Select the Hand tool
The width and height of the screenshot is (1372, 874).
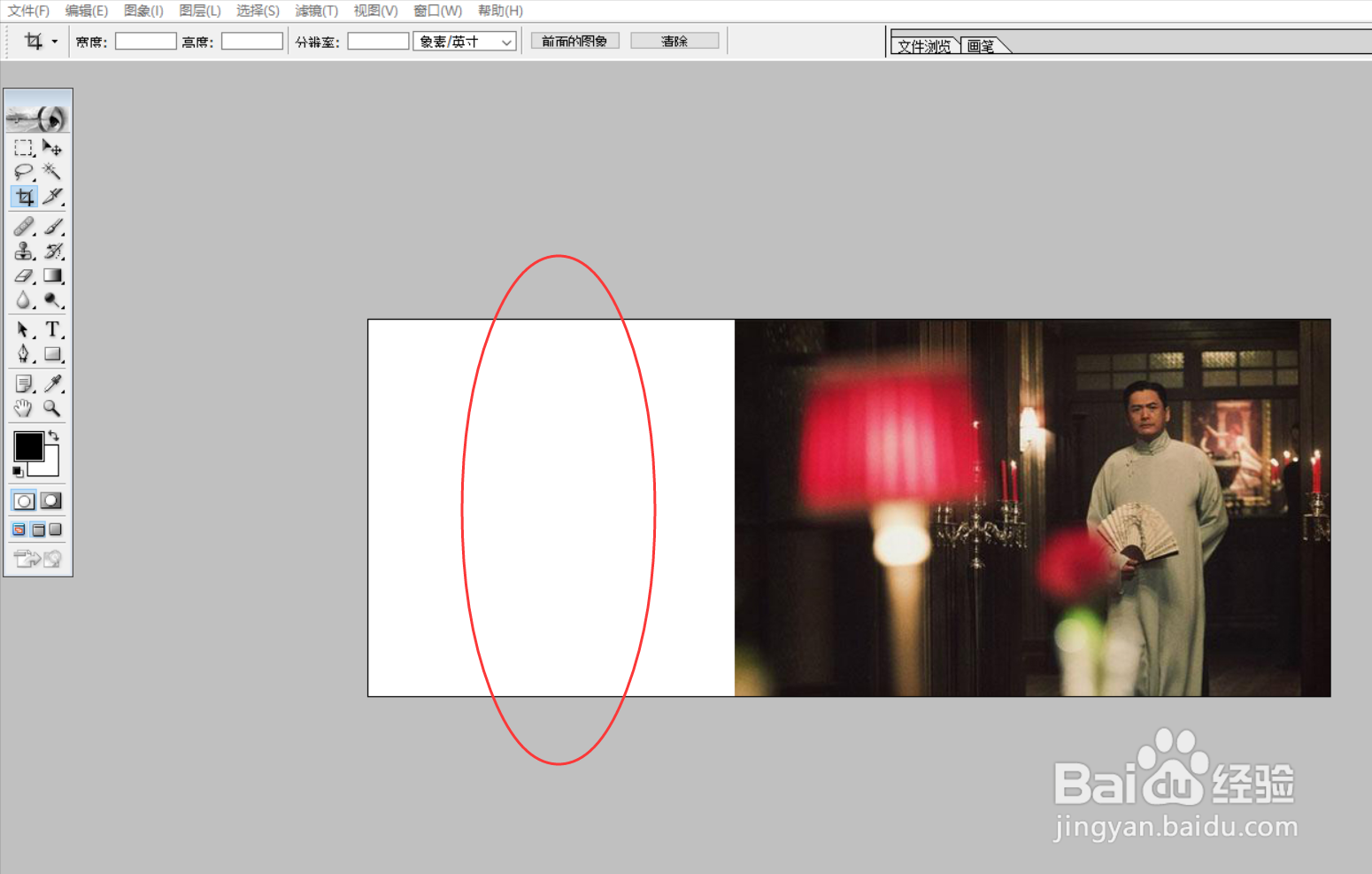tap(24, 408)
